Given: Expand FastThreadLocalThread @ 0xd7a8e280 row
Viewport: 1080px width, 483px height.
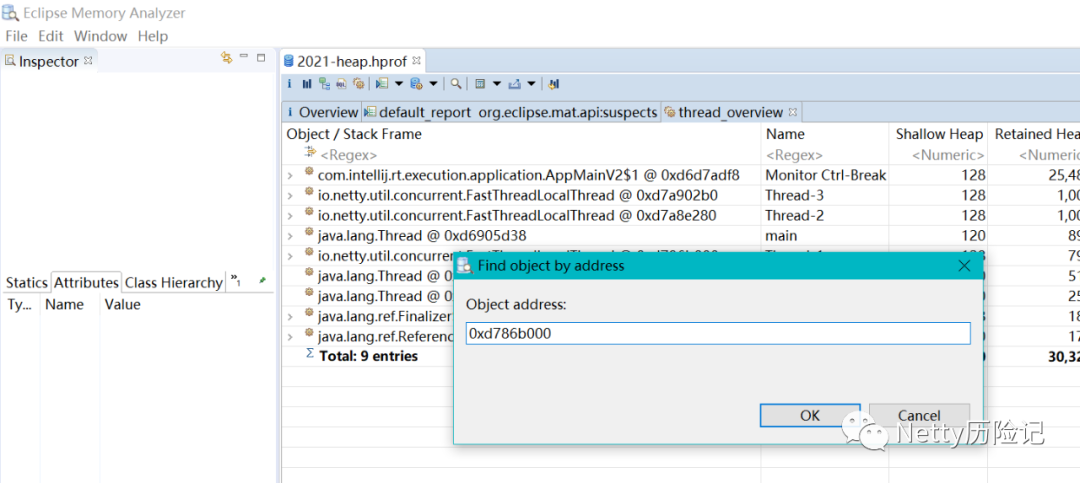Looking at the screenshot, I should tap(290, 216).
